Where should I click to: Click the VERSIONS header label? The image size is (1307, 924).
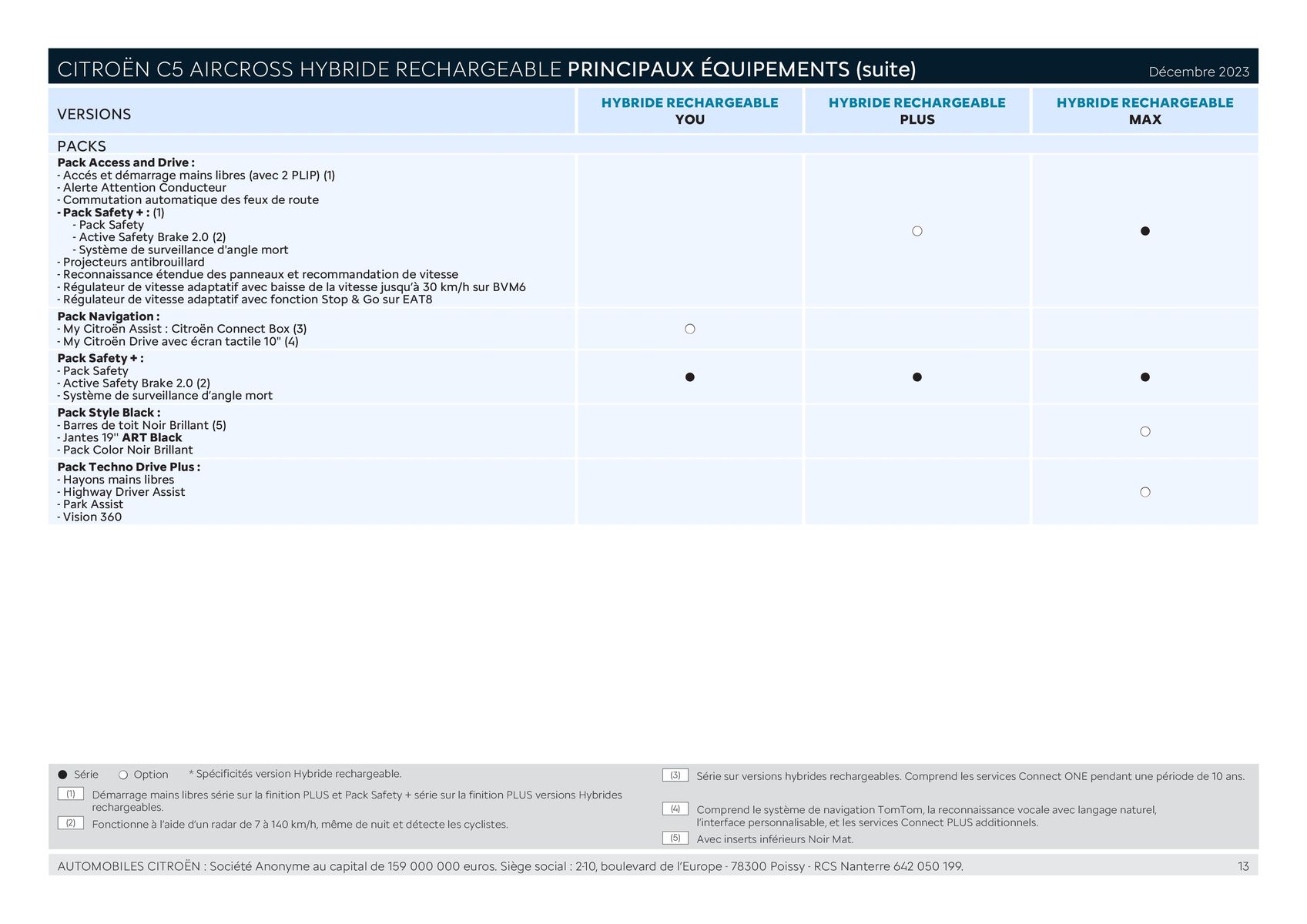(x=94, y=114)
